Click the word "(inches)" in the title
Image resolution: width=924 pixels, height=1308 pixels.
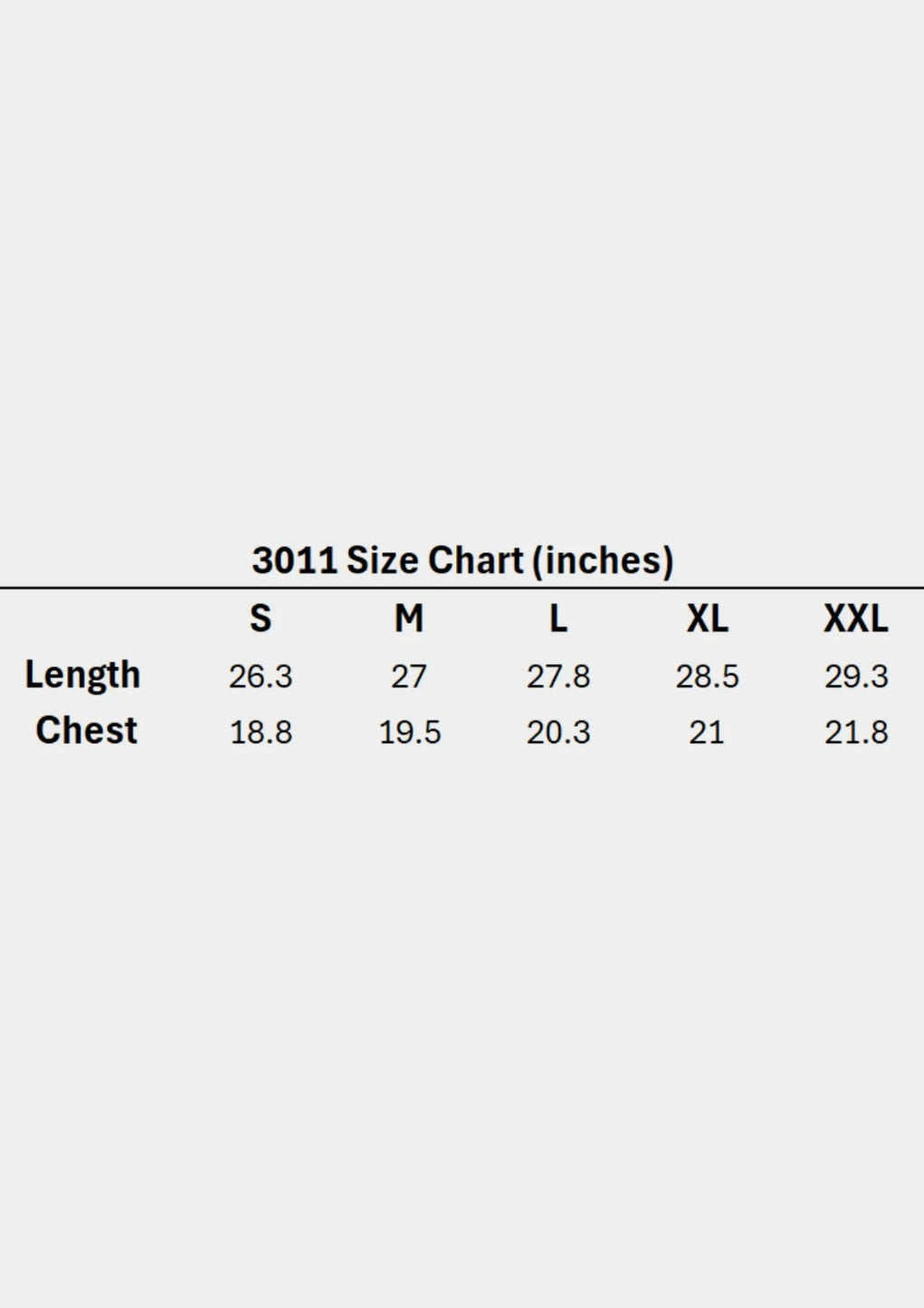click(603, 560)
